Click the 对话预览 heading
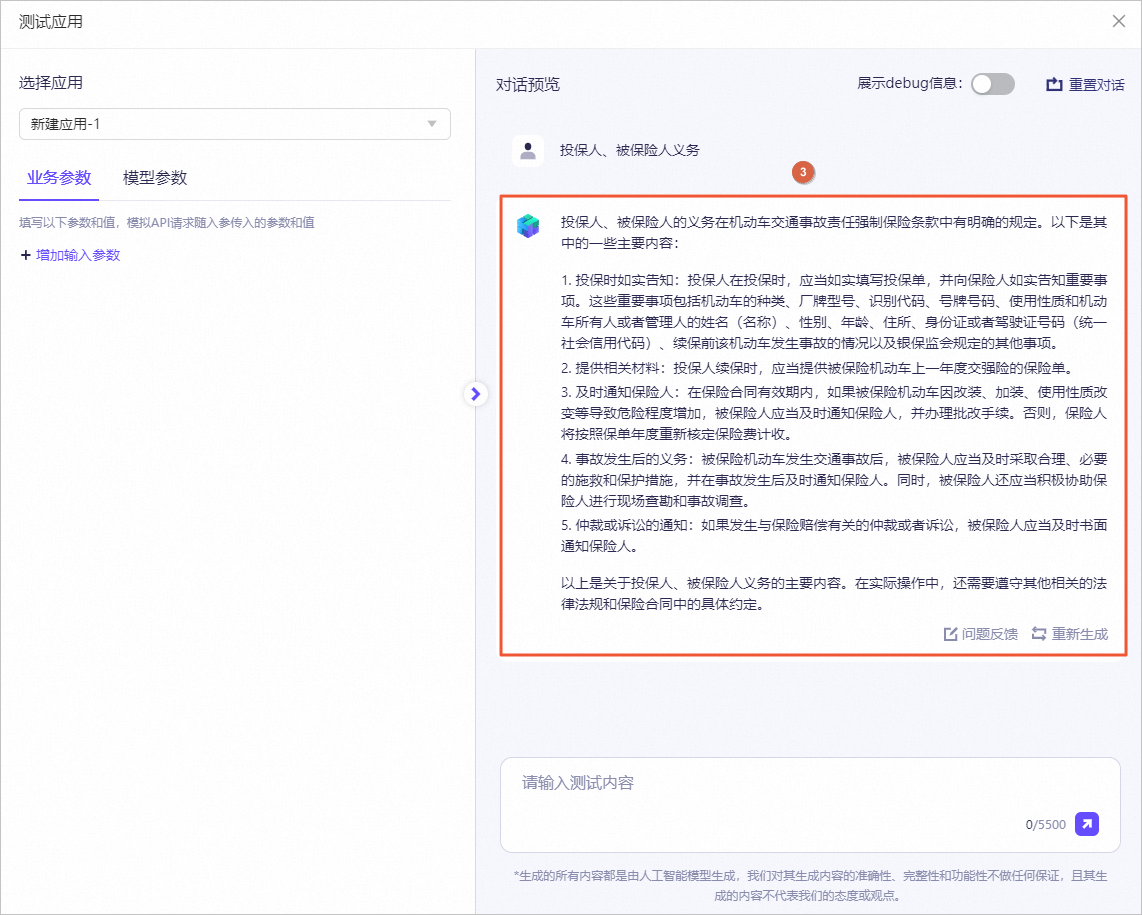 tap(528, 85)
